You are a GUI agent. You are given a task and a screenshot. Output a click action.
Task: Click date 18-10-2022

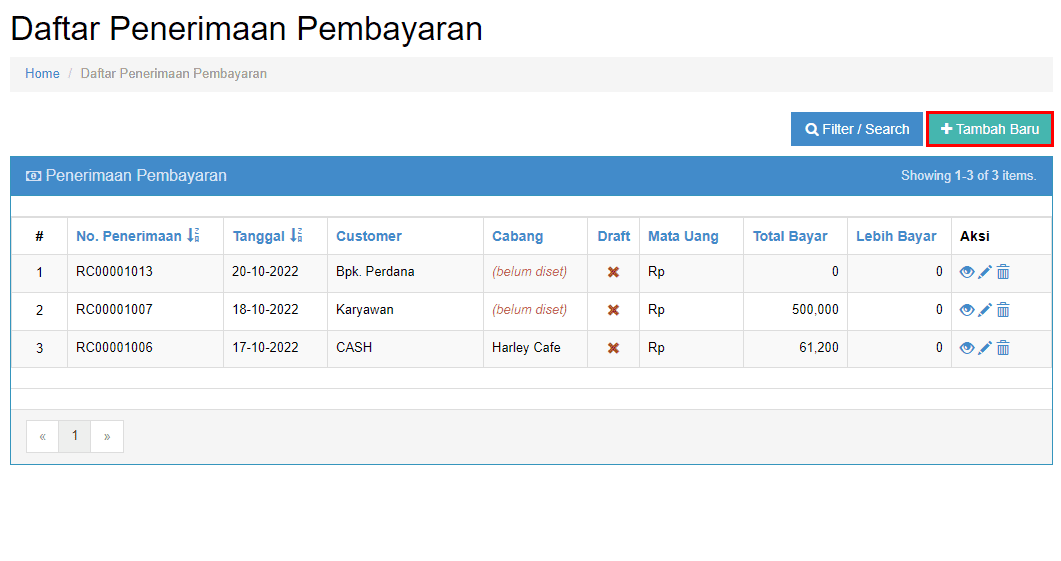(x=265, y=309)
